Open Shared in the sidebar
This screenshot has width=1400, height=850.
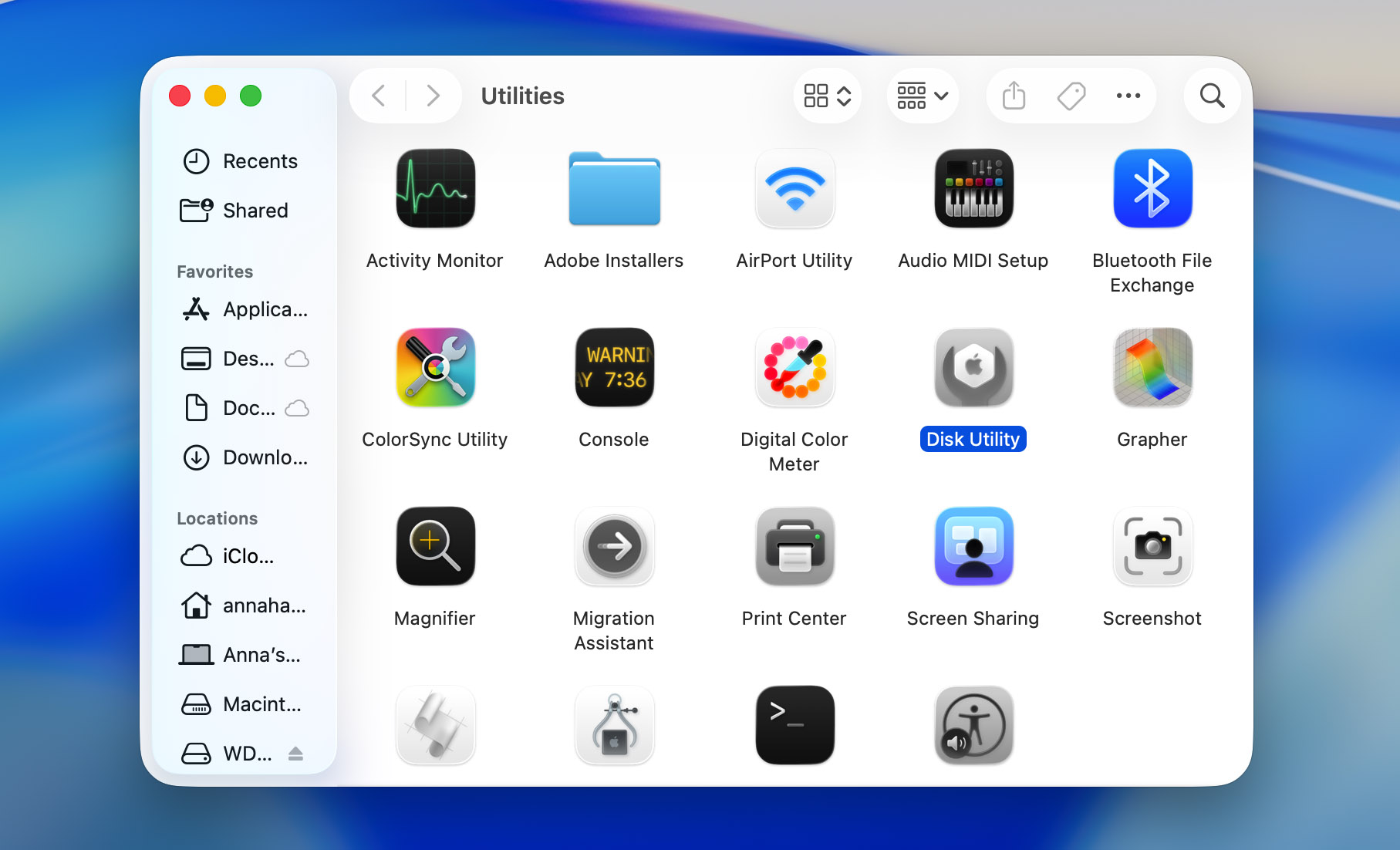[x=245, y=211]
